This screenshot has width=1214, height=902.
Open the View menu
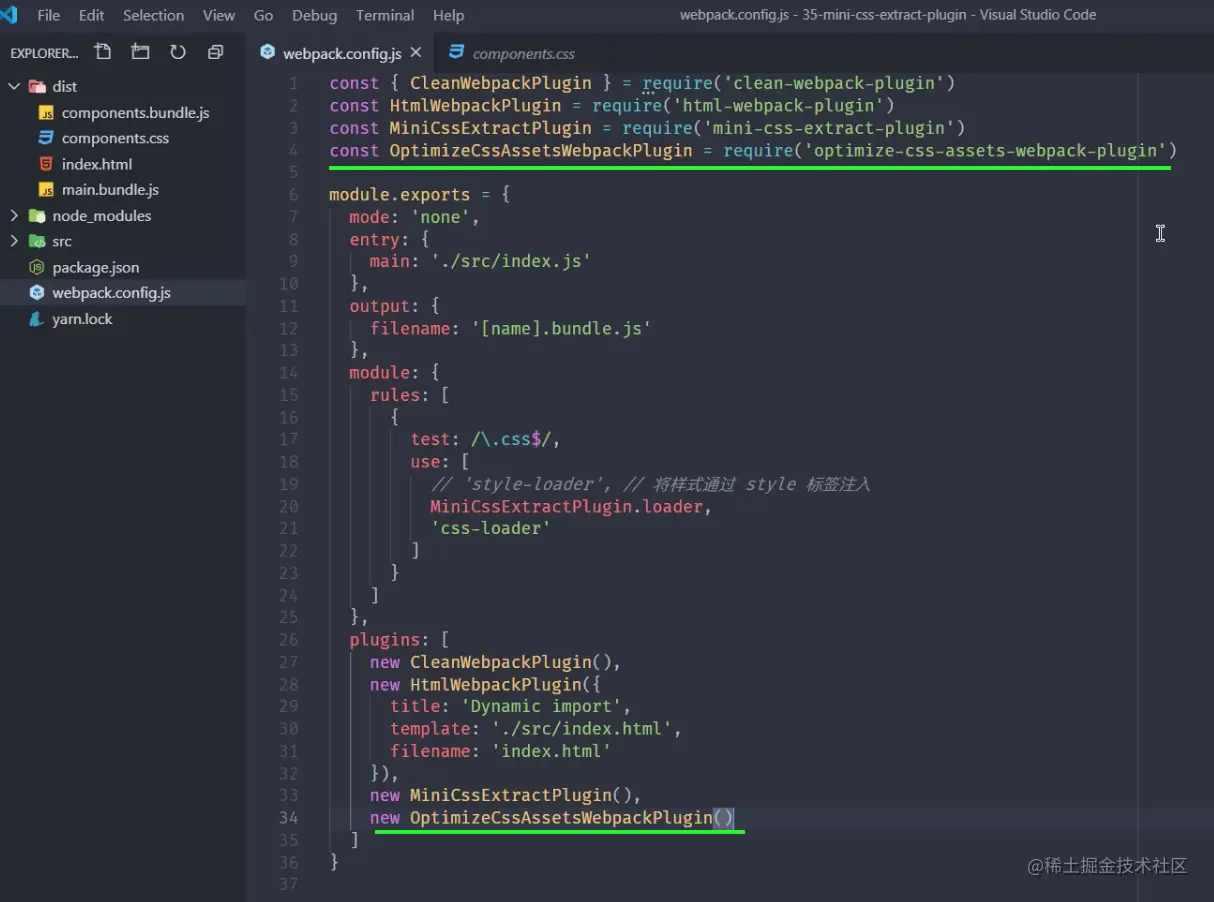(x=219, y=15)
